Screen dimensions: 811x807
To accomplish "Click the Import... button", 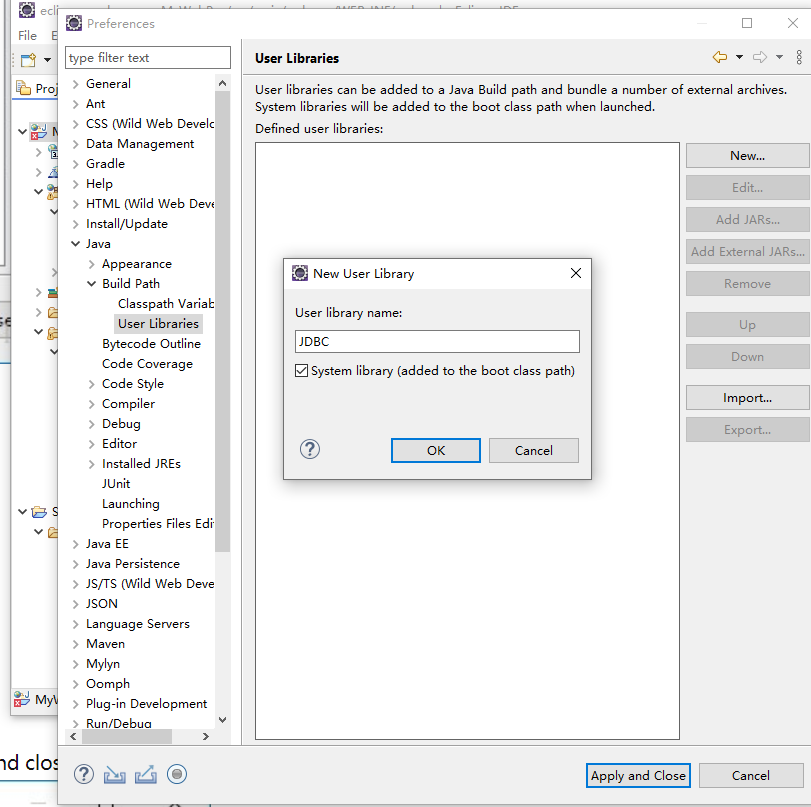I will (x=747, y=398).
